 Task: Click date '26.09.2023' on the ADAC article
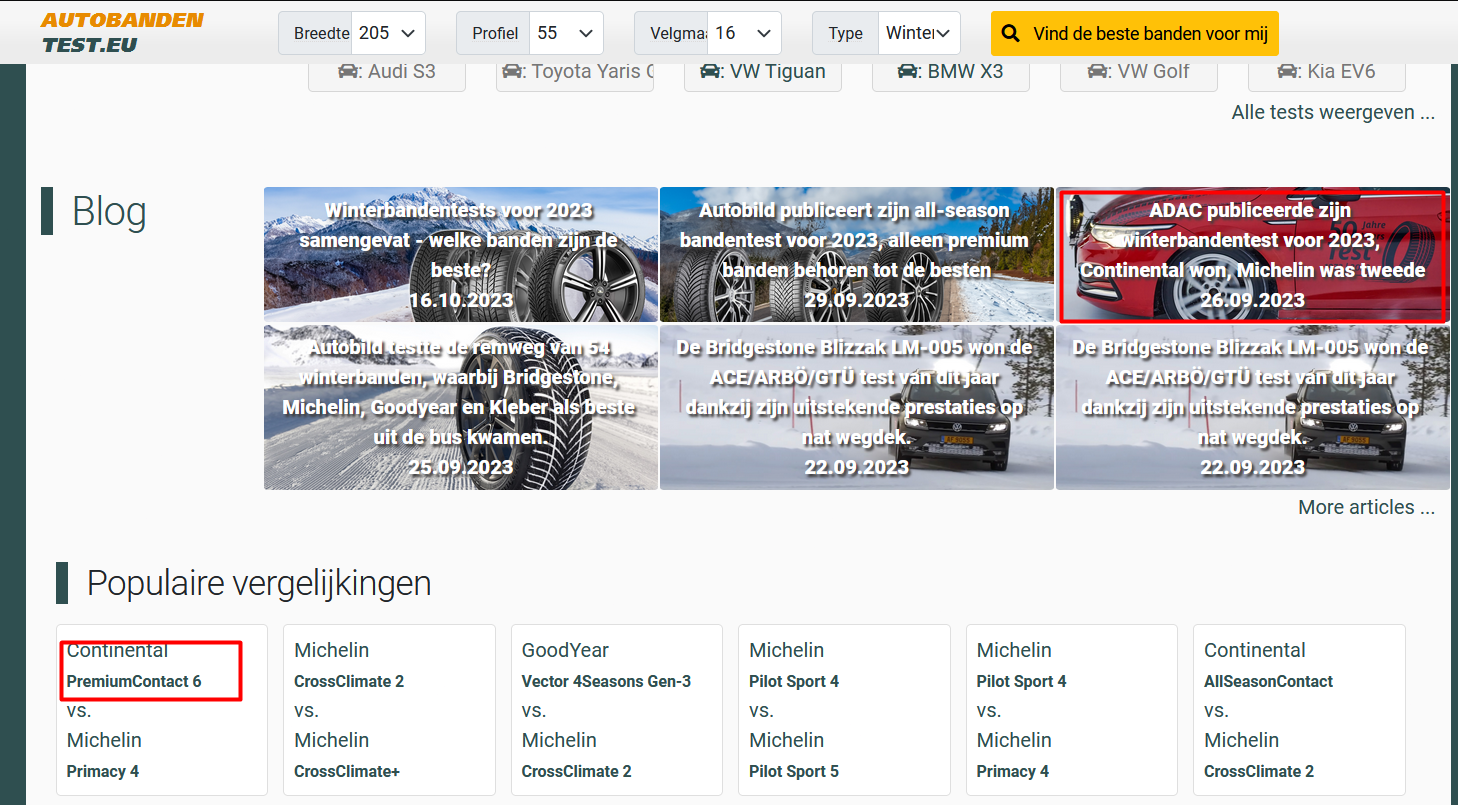[x=1252, y=300]
